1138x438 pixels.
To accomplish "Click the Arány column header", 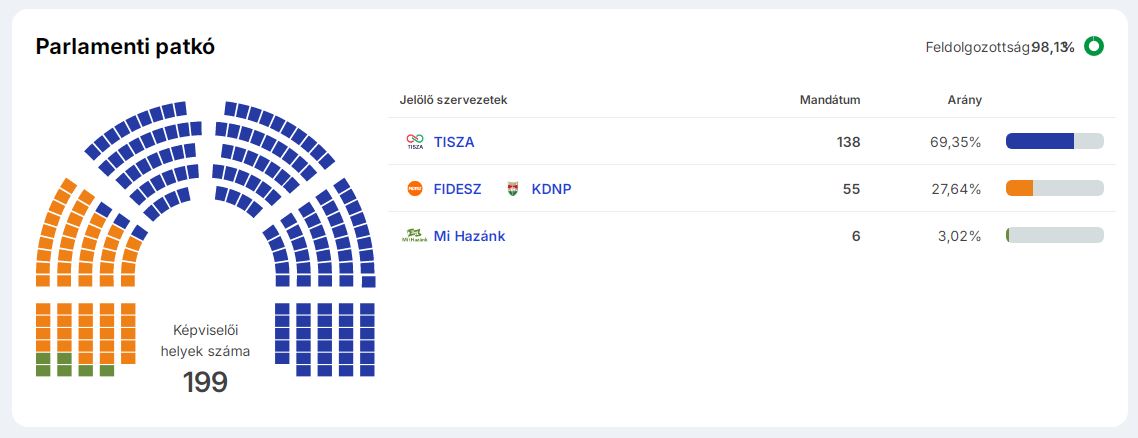I will click(964, 100).
